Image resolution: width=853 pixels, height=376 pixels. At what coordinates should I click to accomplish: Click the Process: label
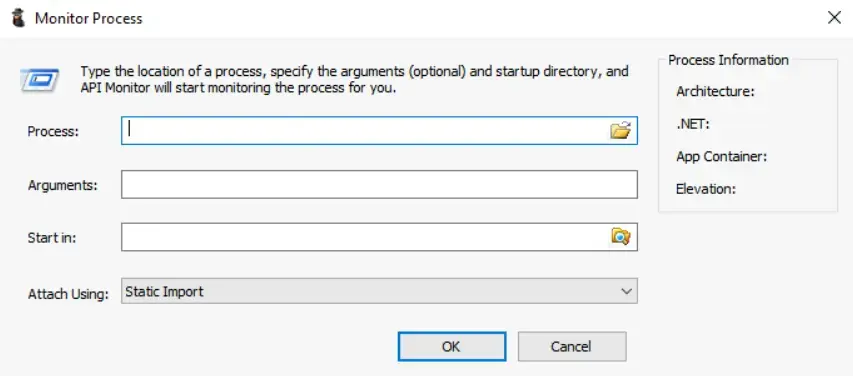click(53, 132)
